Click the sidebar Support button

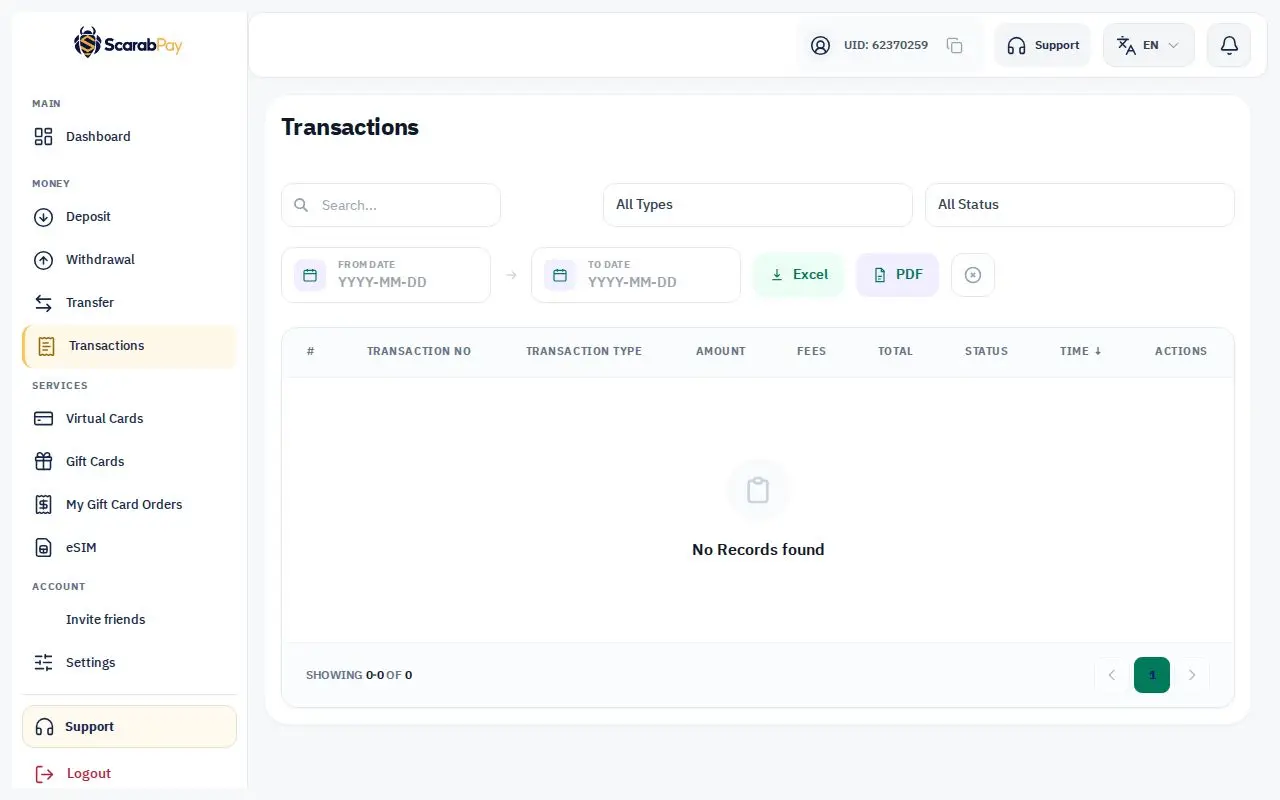coord(129,727)
